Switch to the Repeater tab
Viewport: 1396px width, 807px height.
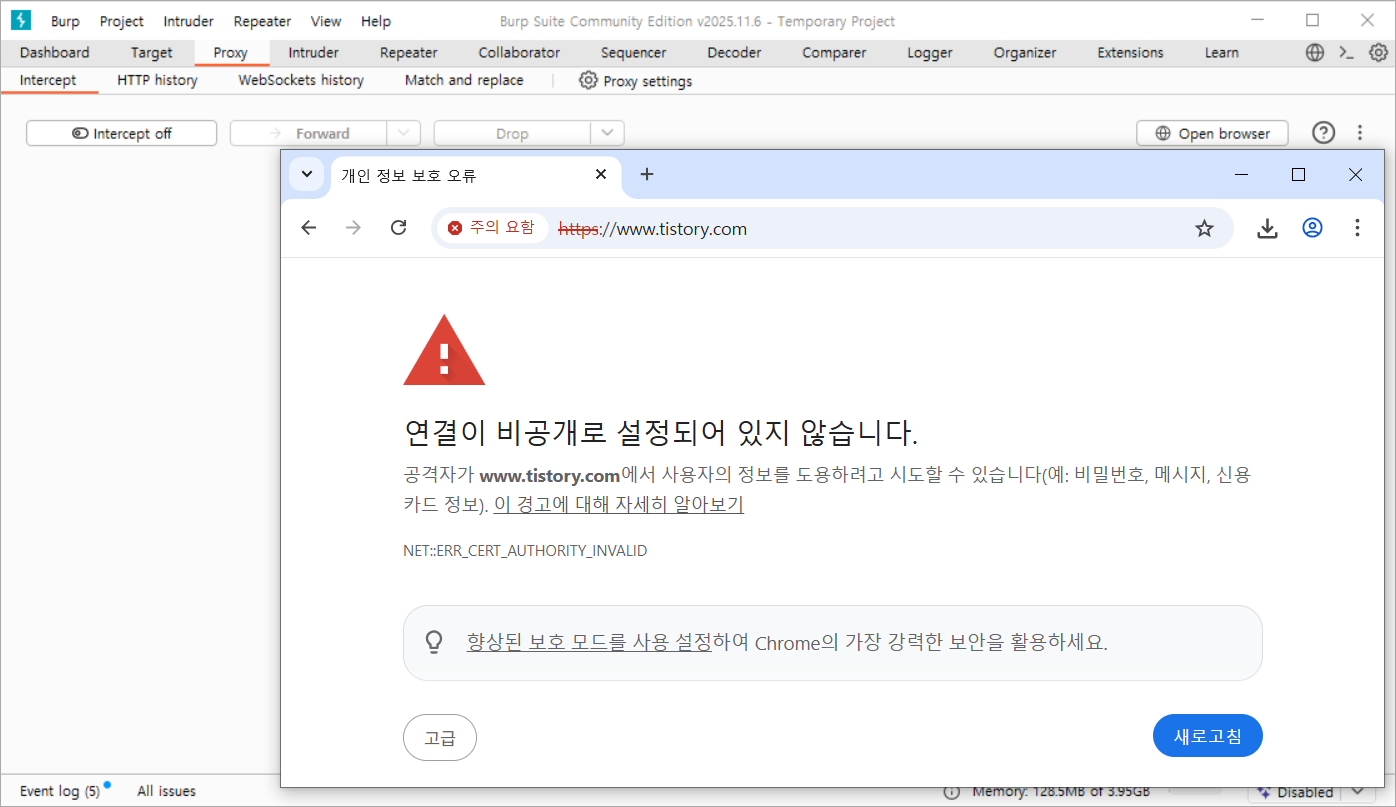(409, 53)
